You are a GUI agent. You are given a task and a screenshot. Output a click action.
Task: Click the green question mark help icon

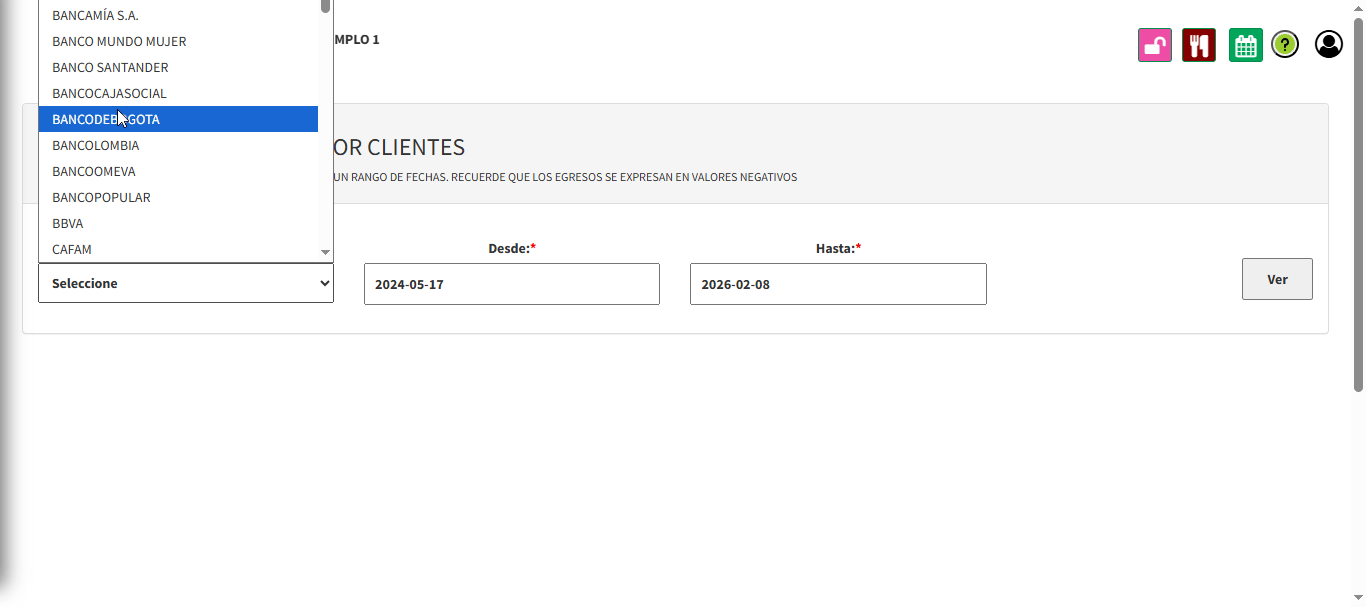[x=1285, y=45]
